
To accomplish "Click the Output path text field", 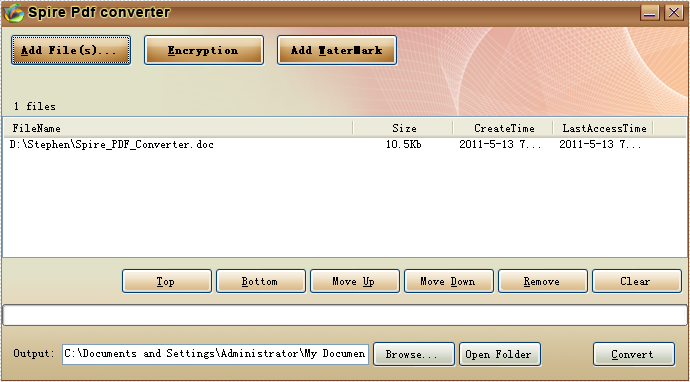I will (x=215, y=354).
